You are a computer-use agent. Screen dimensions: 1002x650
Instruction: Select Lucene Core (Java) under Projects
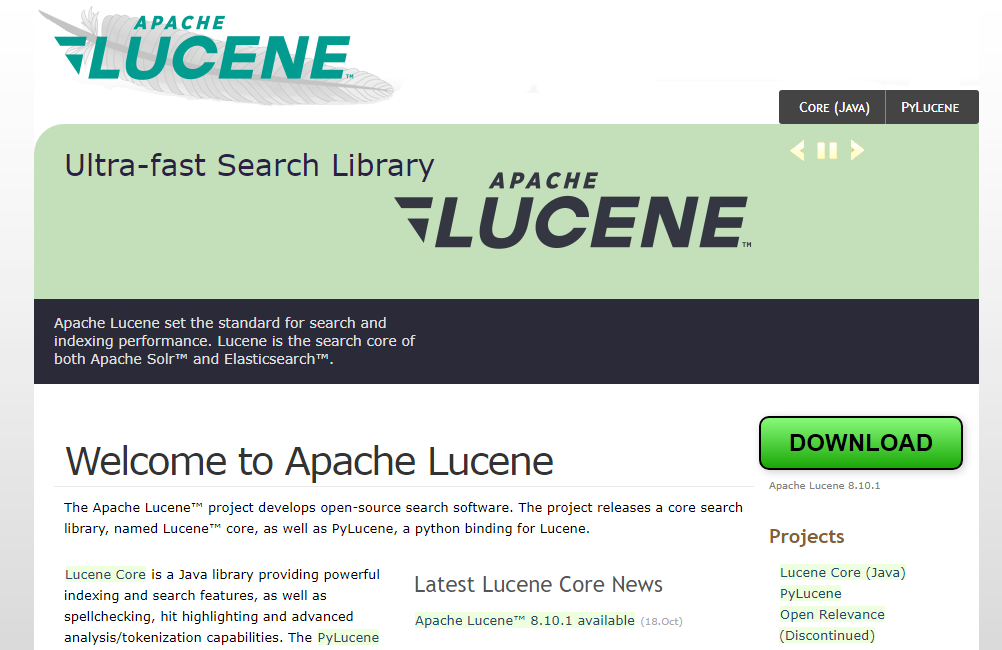[x=843, y=572]
